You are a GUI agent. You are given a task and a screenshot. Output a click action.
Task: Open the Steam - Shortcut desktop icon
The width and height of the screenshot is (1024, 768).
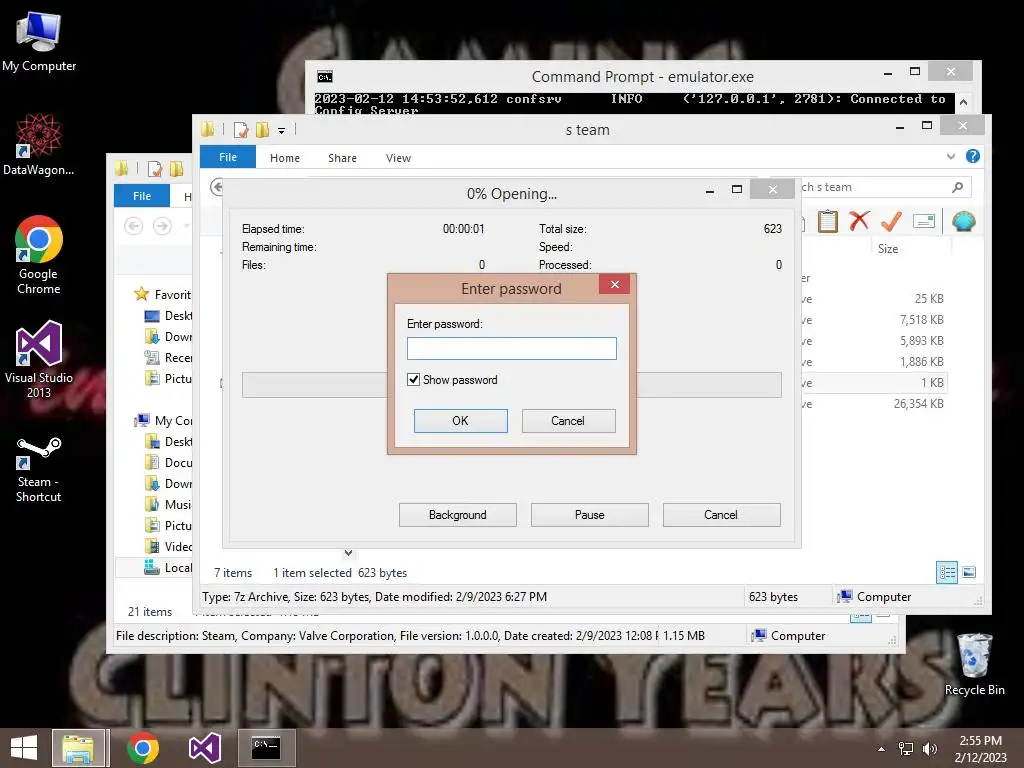point(39,469)
